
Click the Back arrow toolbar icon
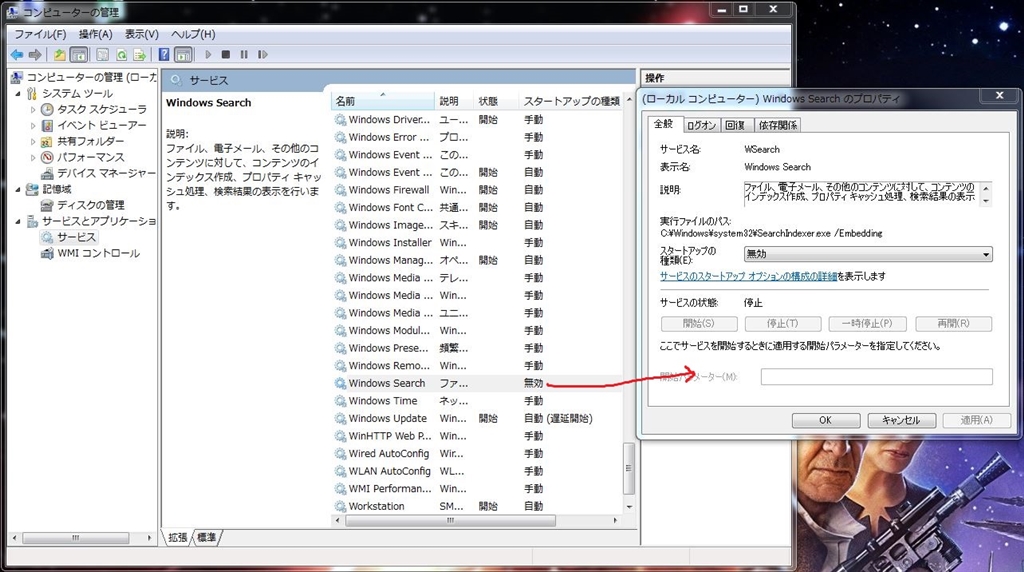click(x=17, y=55)
